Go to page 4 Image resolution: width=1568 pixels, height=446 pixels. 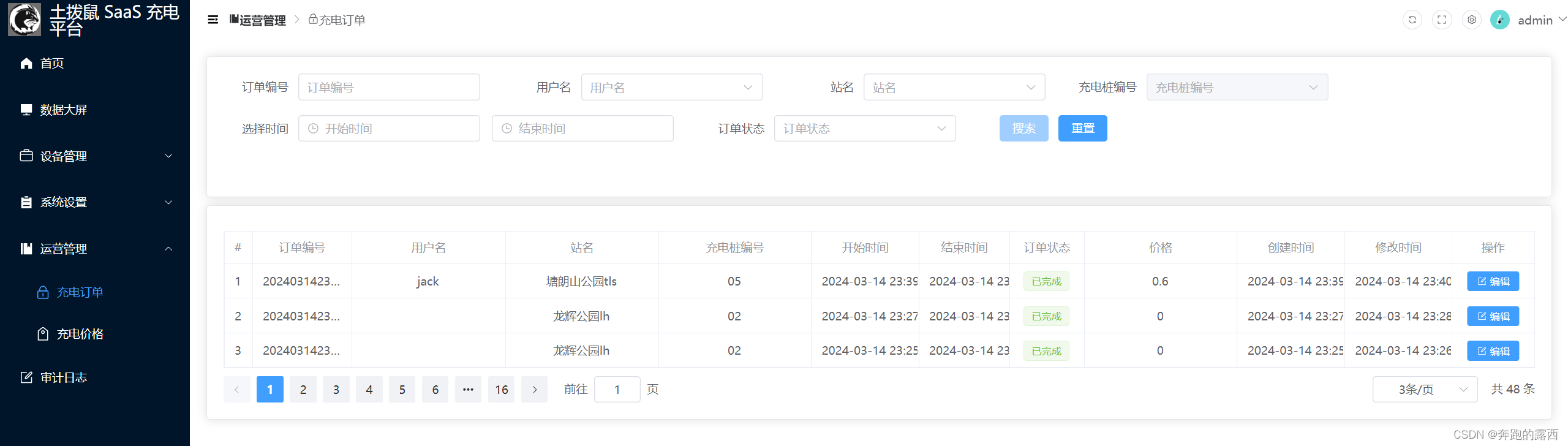369,390
